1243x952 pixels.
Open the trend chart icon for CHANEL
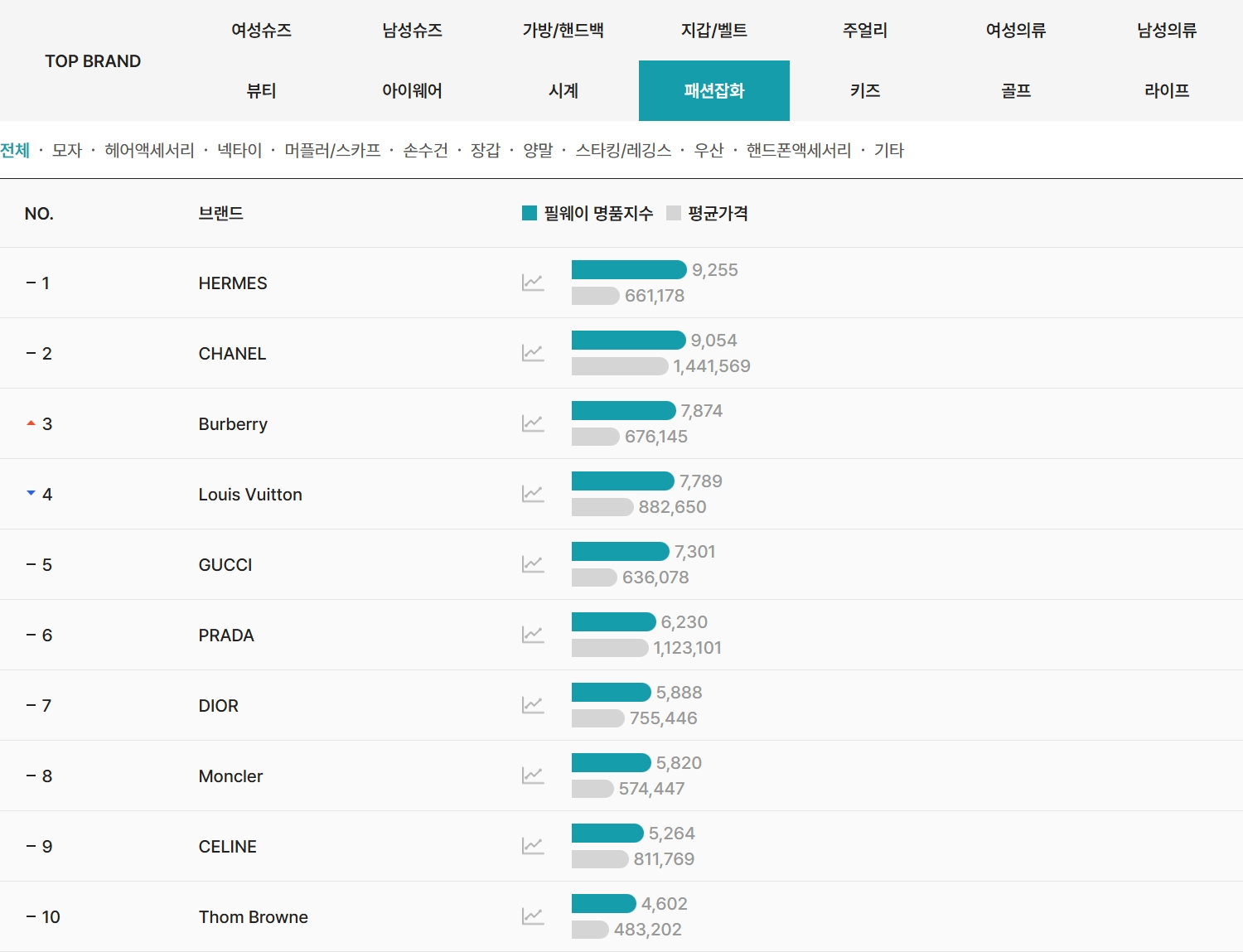[x=533, y=353]
